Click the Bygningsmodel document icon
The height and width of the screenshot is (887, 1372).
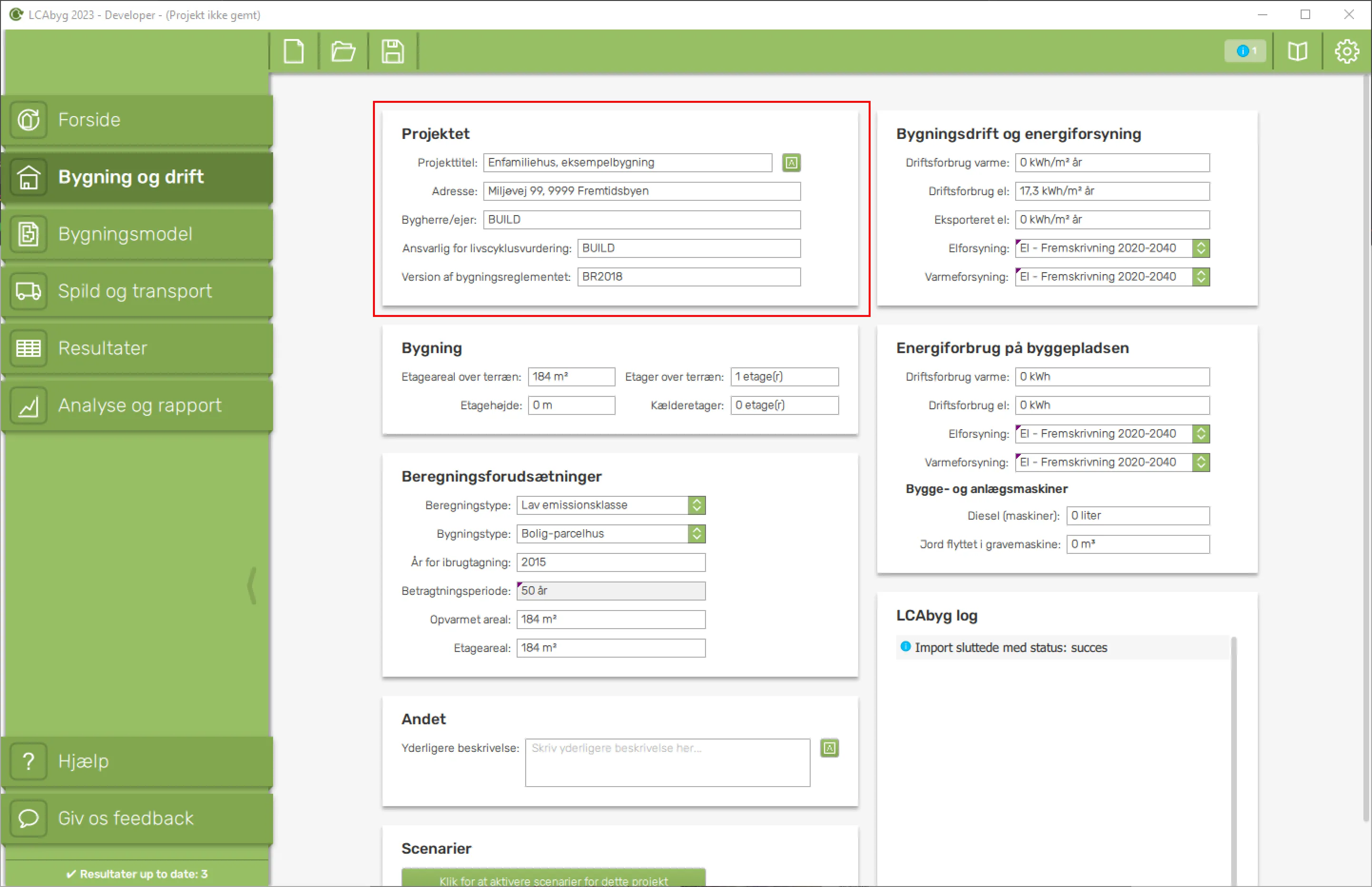coord(28,234)
